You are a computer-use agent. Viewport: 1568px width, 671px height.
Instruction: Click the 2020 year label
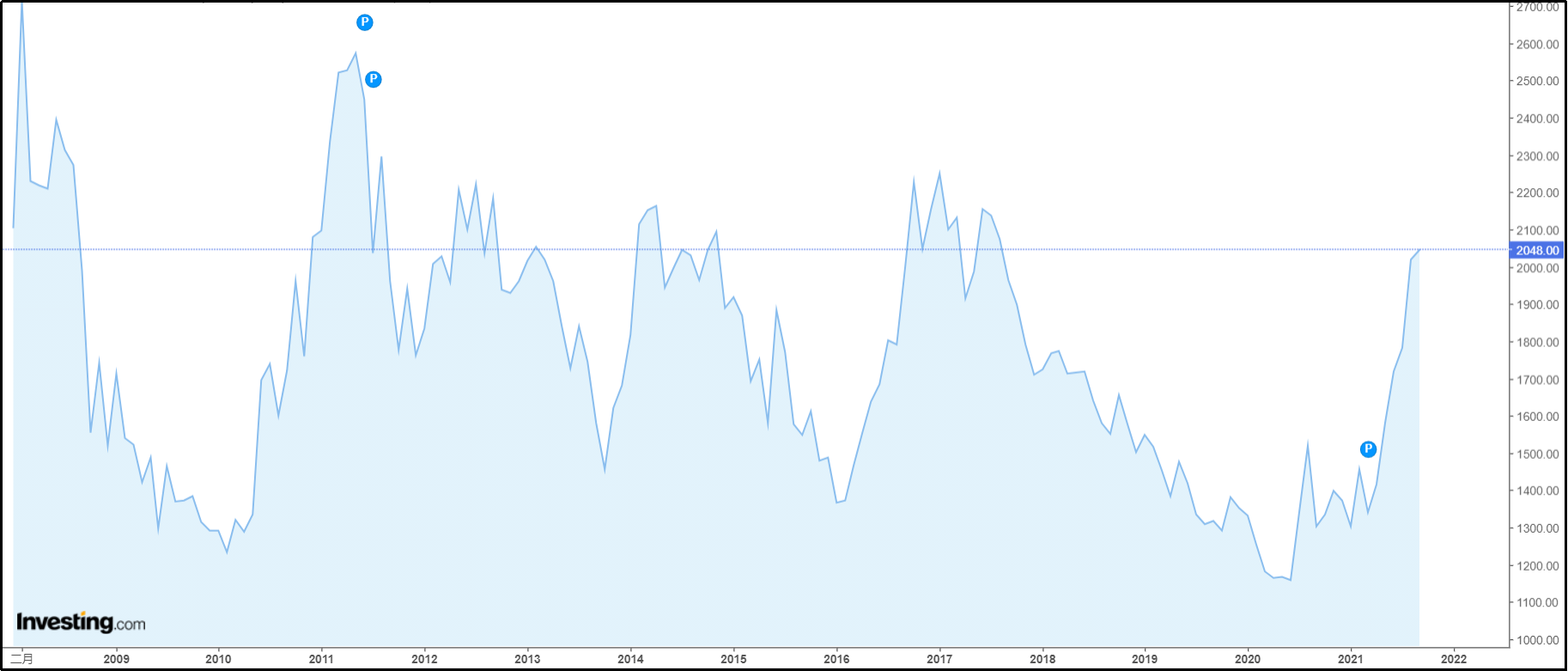click(1248, 659)
